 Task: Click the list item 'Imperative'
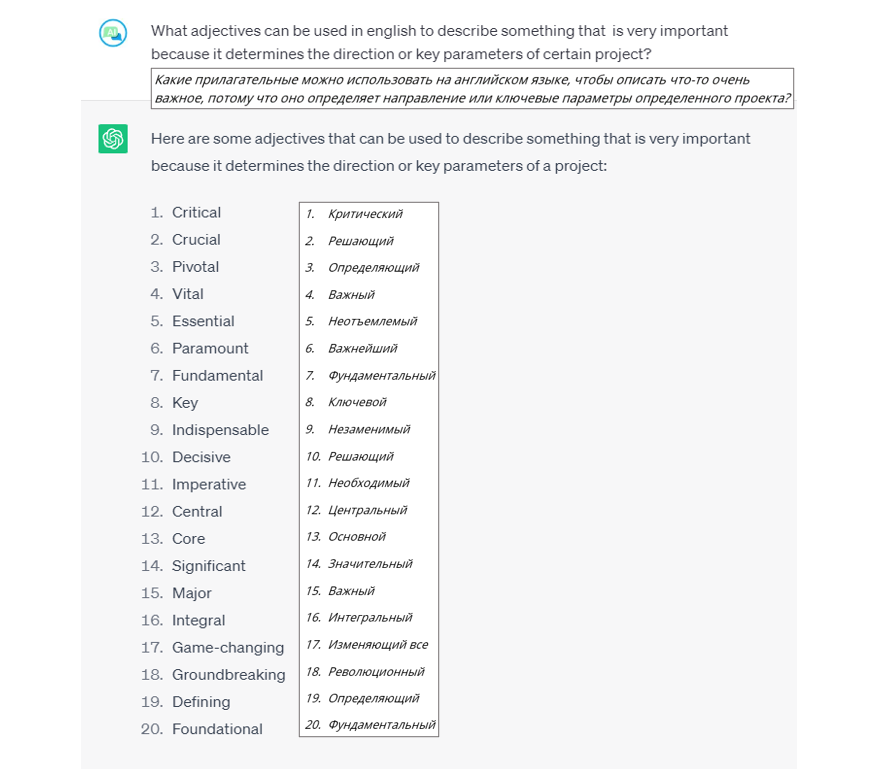coord(209,484)
